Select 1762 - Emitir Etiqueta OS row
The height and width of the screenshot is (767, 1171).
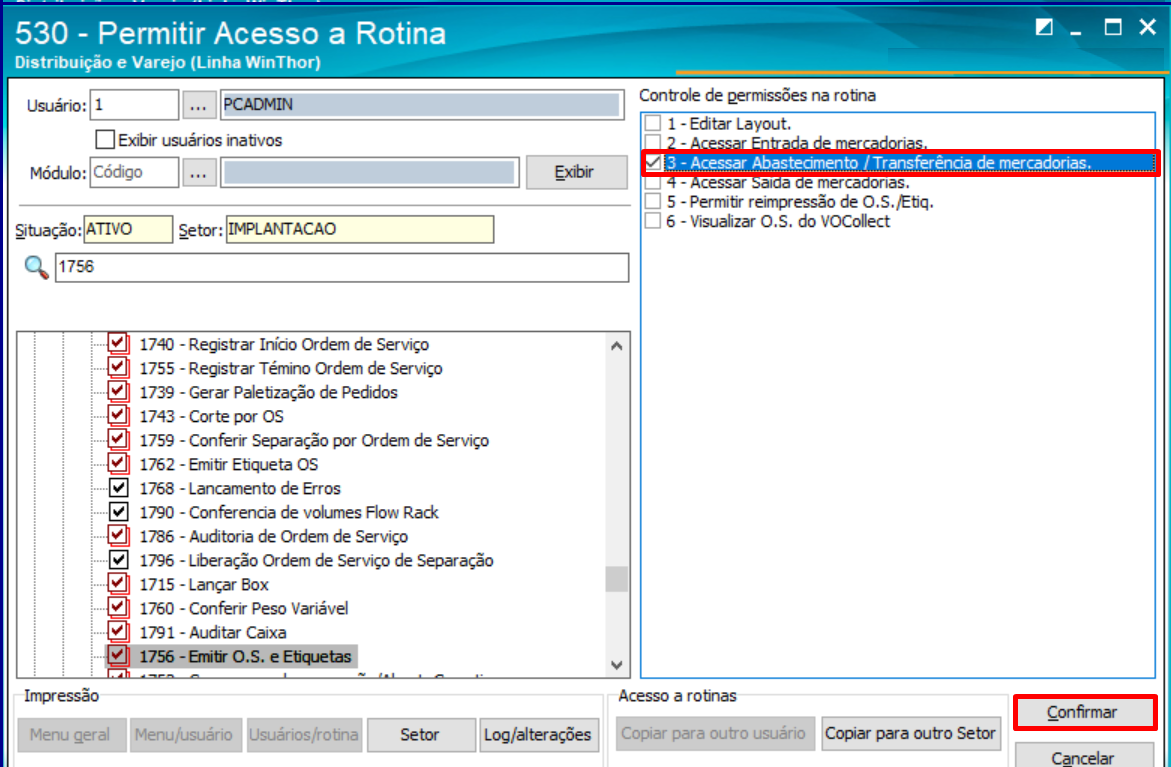[x=229, y=464]
